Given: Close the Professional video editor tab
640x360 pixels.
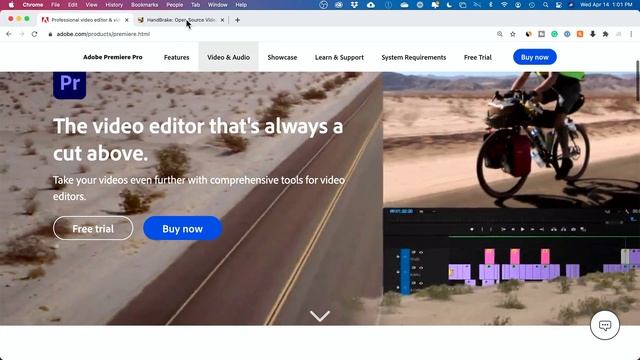Looking at the screenshot, I should pos(126,20).
